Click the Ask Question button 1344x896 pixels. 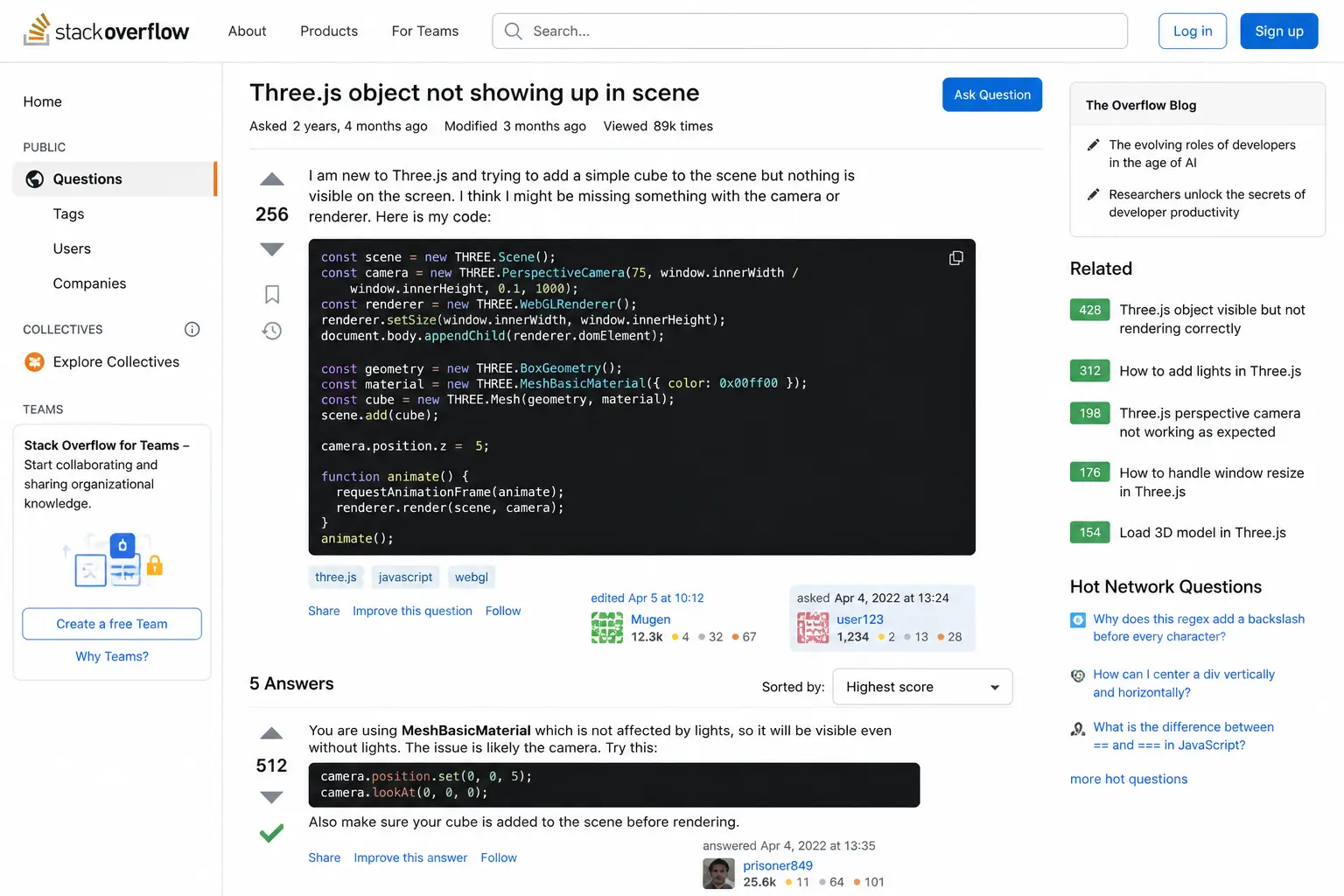coord(992,94)
